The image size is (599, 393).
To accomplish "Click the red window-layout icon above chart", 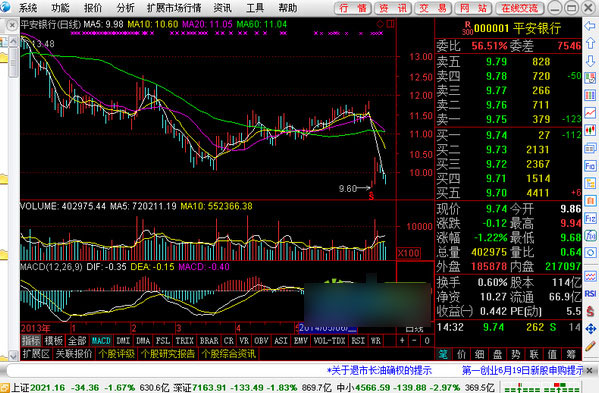I will (x=390, y=24).
